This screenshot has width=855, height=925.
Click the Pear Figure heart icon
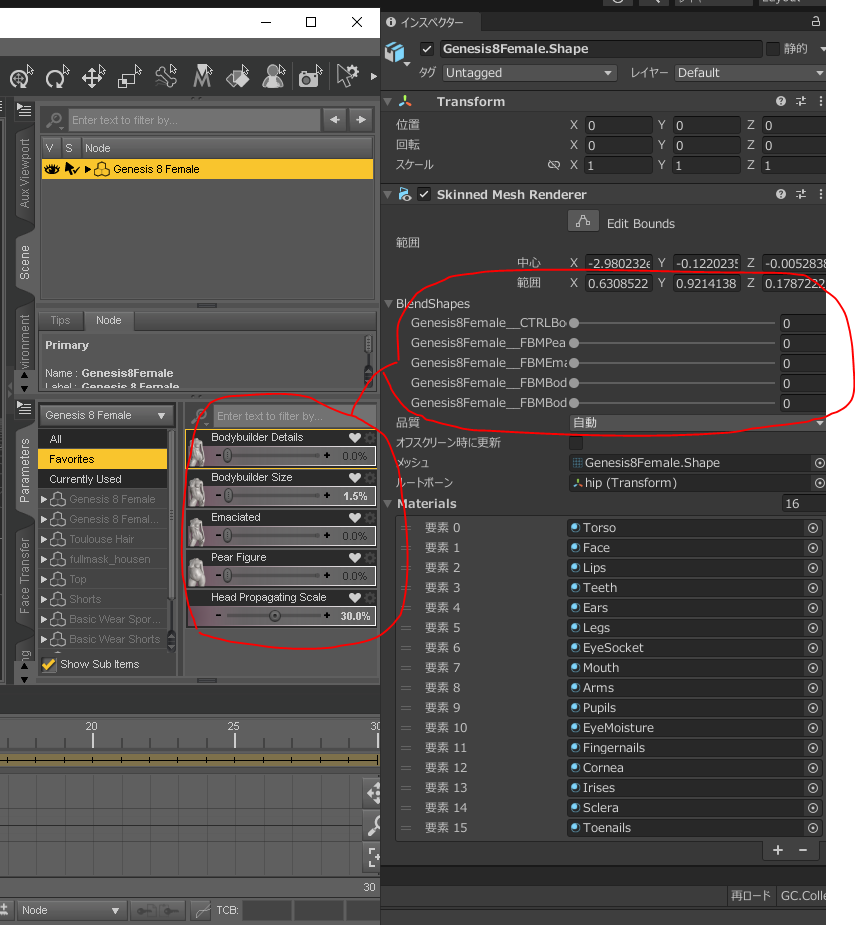[x=355, y=557]
